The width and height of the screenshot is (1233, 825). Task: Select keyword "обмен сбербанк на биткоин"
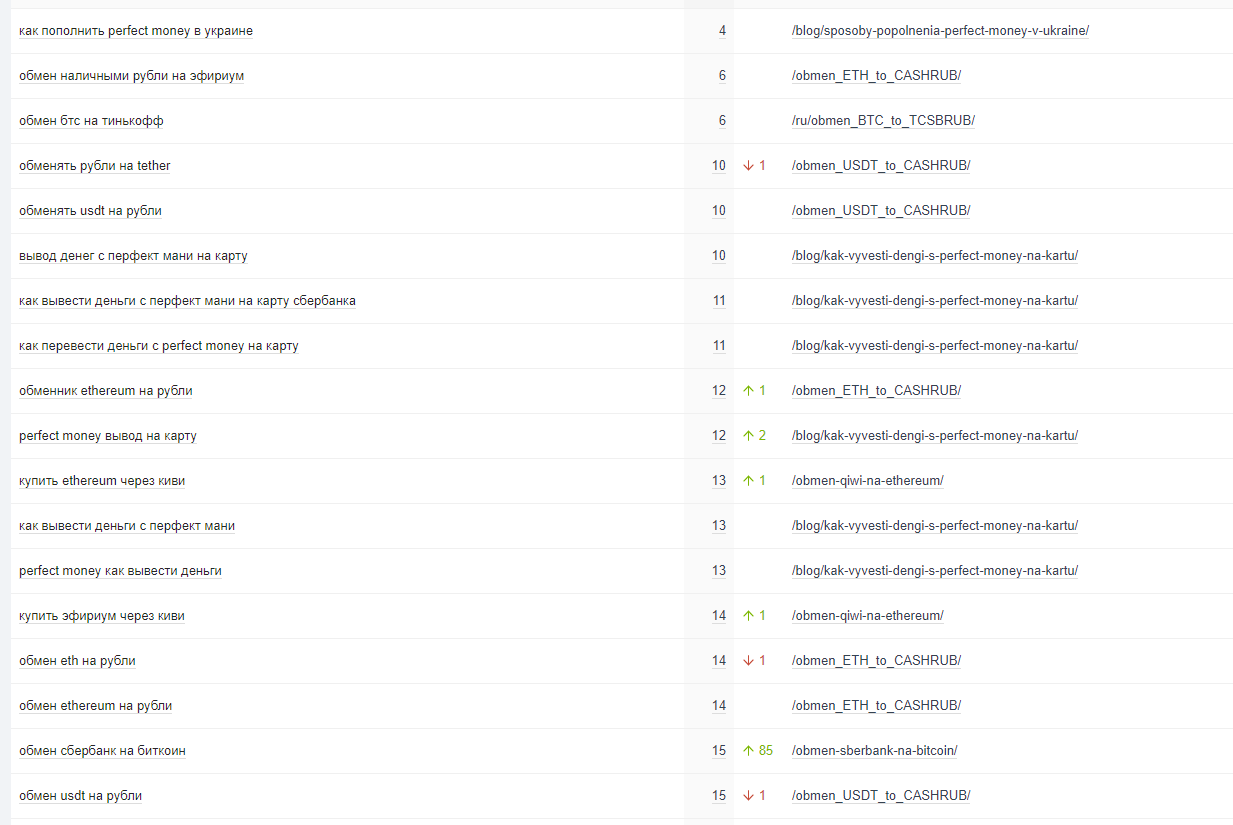coord(102,751)
